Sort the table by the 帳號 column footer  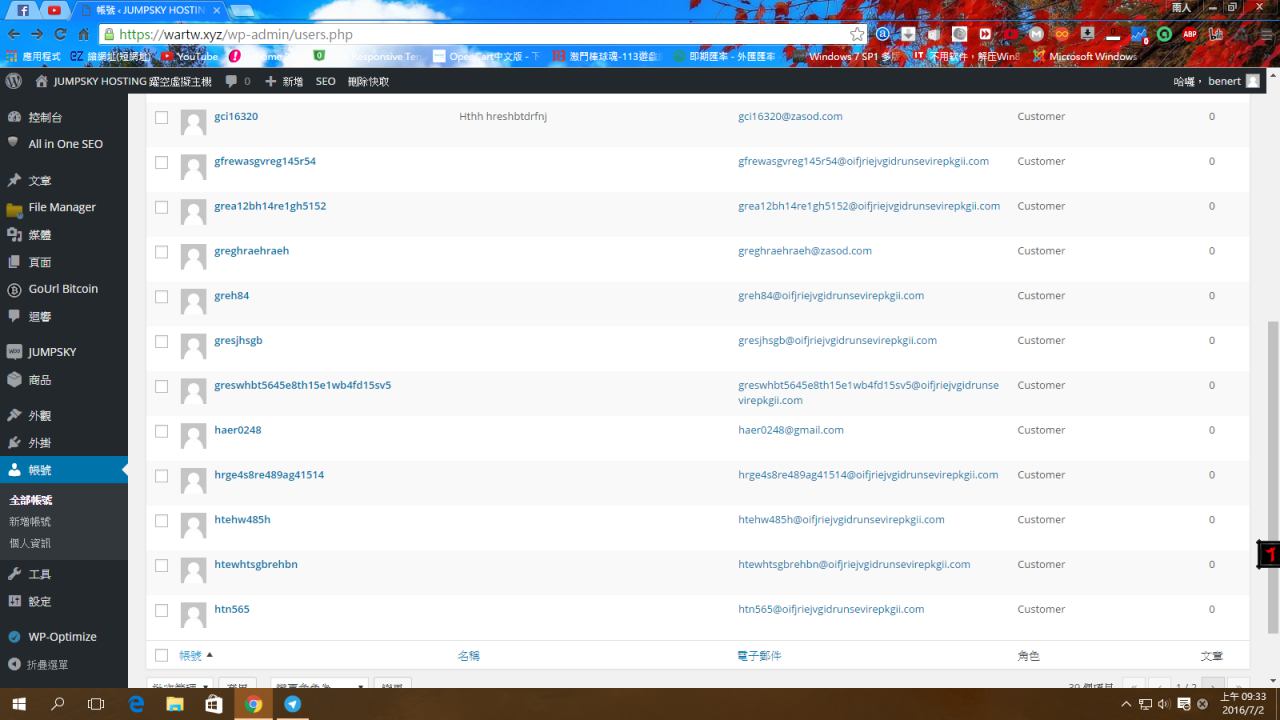click(x=190, y=656)
